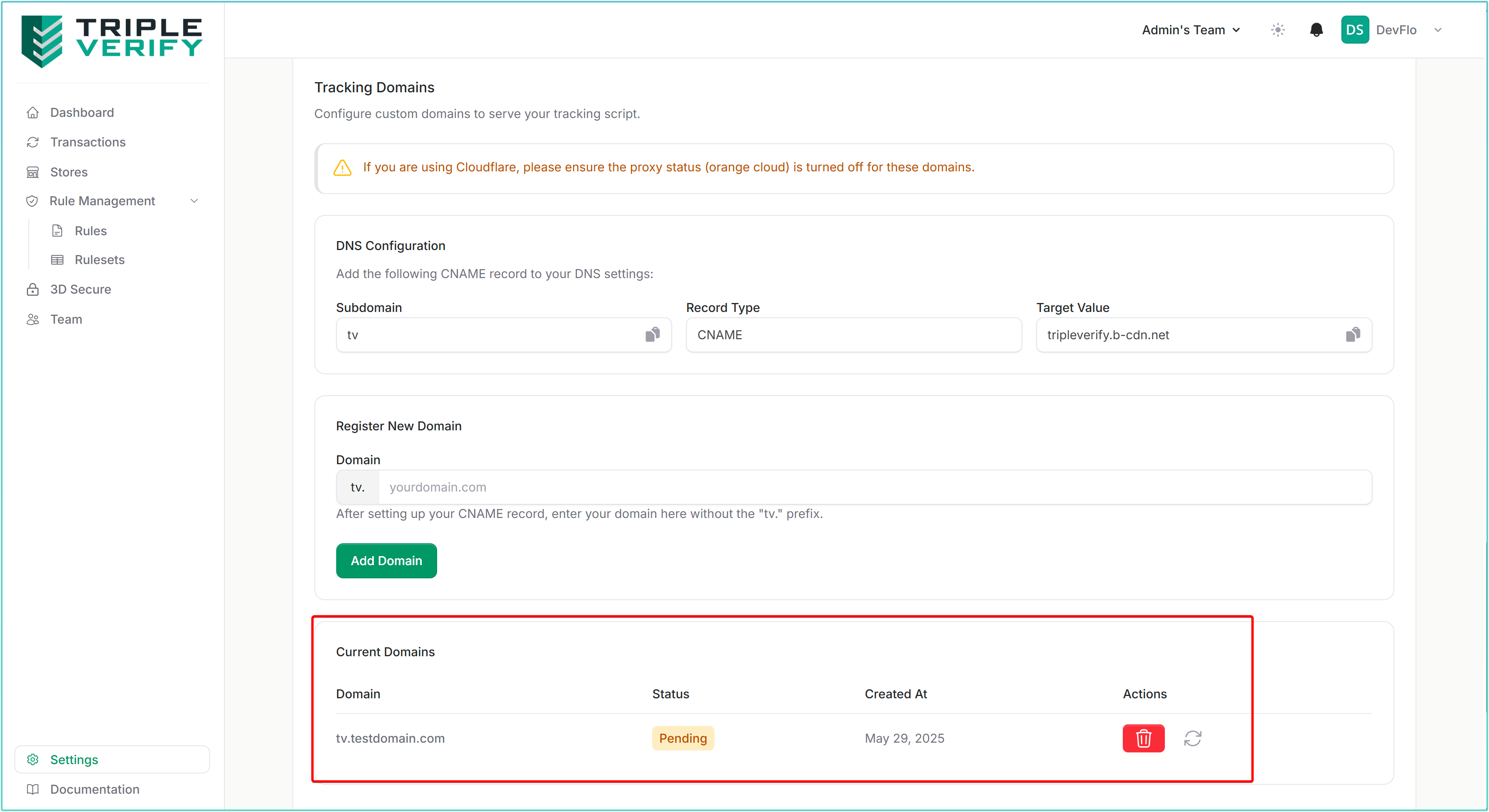The height and width of the screenshot is (812, 1489).
Task: Copy the Target Value tripleverify.b-cdn.net
Action: (x=1353, y=335)
